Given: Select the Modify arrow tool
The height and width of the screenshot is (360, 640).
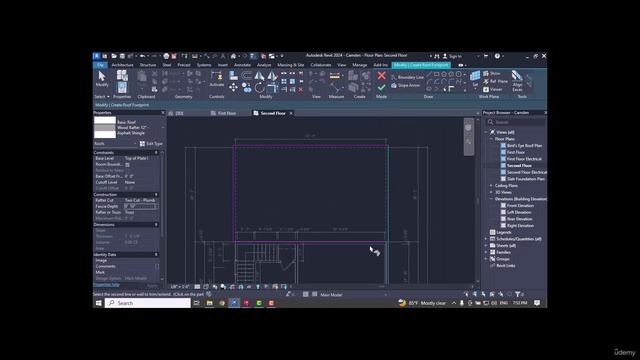Looking at the screenshot, I should [x=102, y=76].
